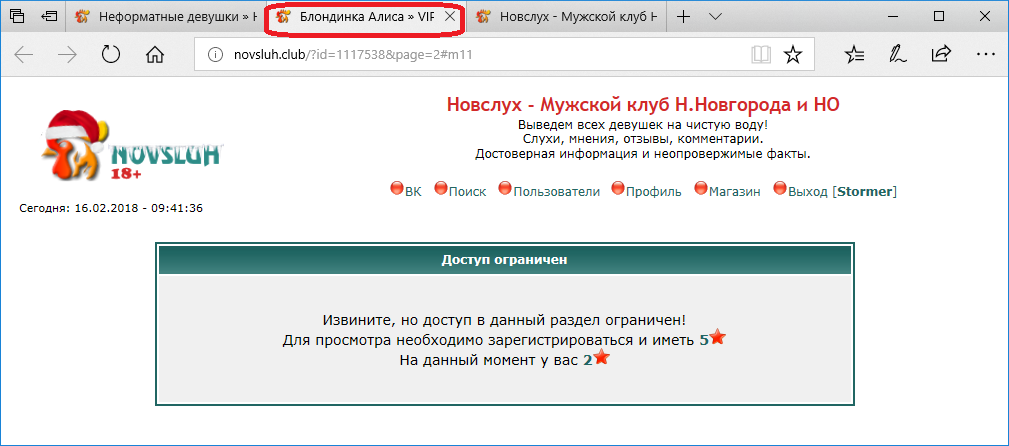The image size is (1009, 446).
Task: Click the Set tabs aside icon
Action: [x=49, y=18]
